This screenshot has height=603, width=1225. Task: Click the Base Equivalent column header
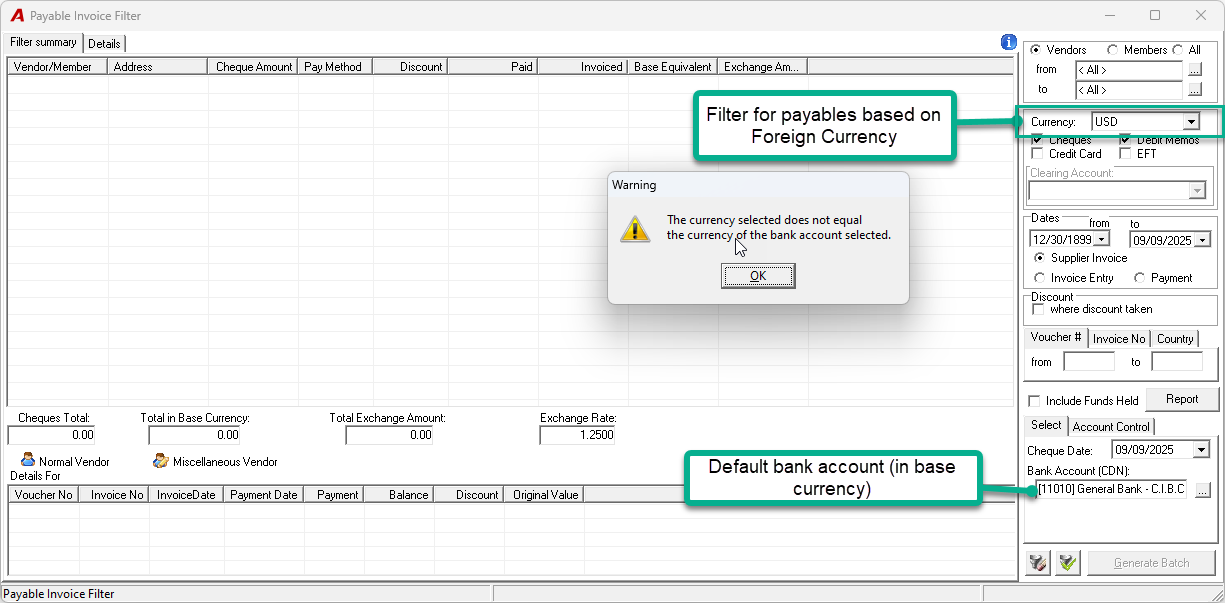point(673,67)
